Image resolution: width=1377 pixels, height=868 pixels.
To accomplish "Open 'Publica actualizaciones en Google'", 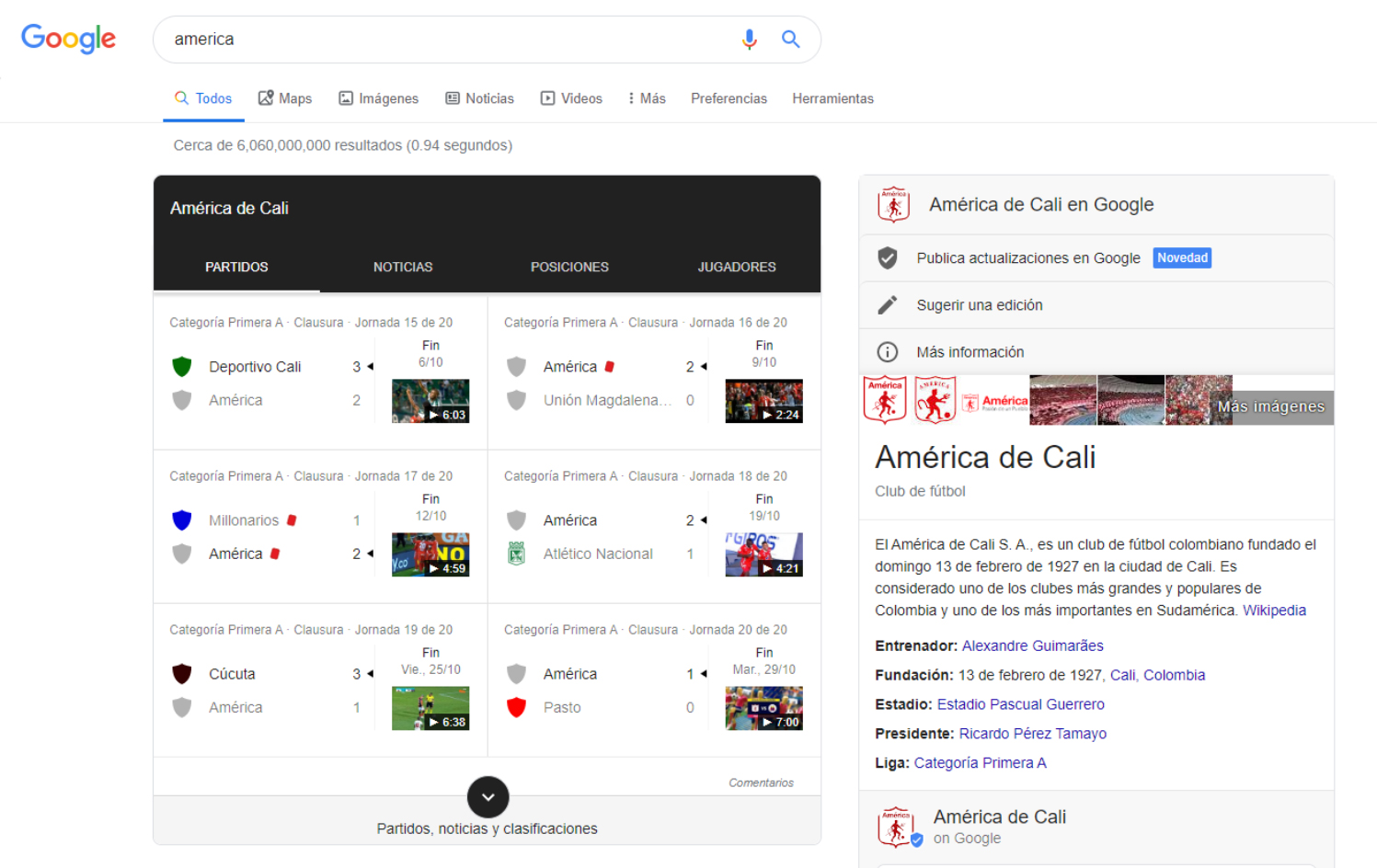I will point(1028,258).
